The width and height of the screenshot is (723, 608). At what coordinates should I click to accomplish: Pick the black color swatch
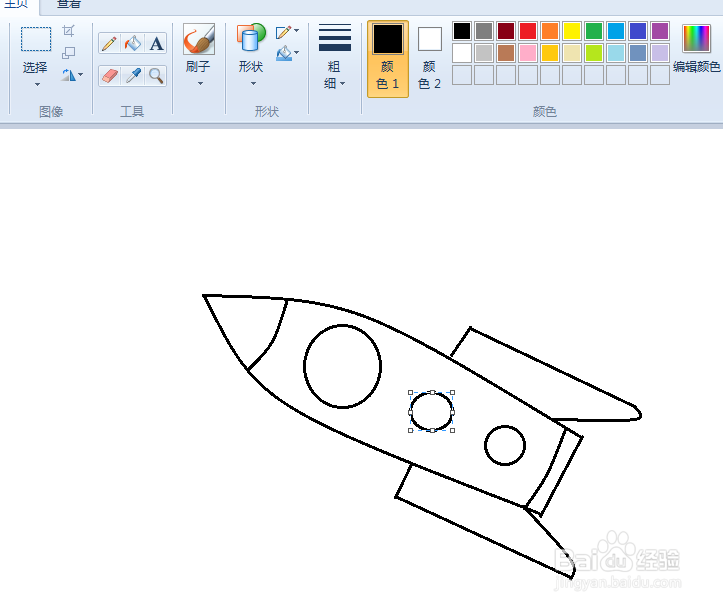click(x=462, y=31)
